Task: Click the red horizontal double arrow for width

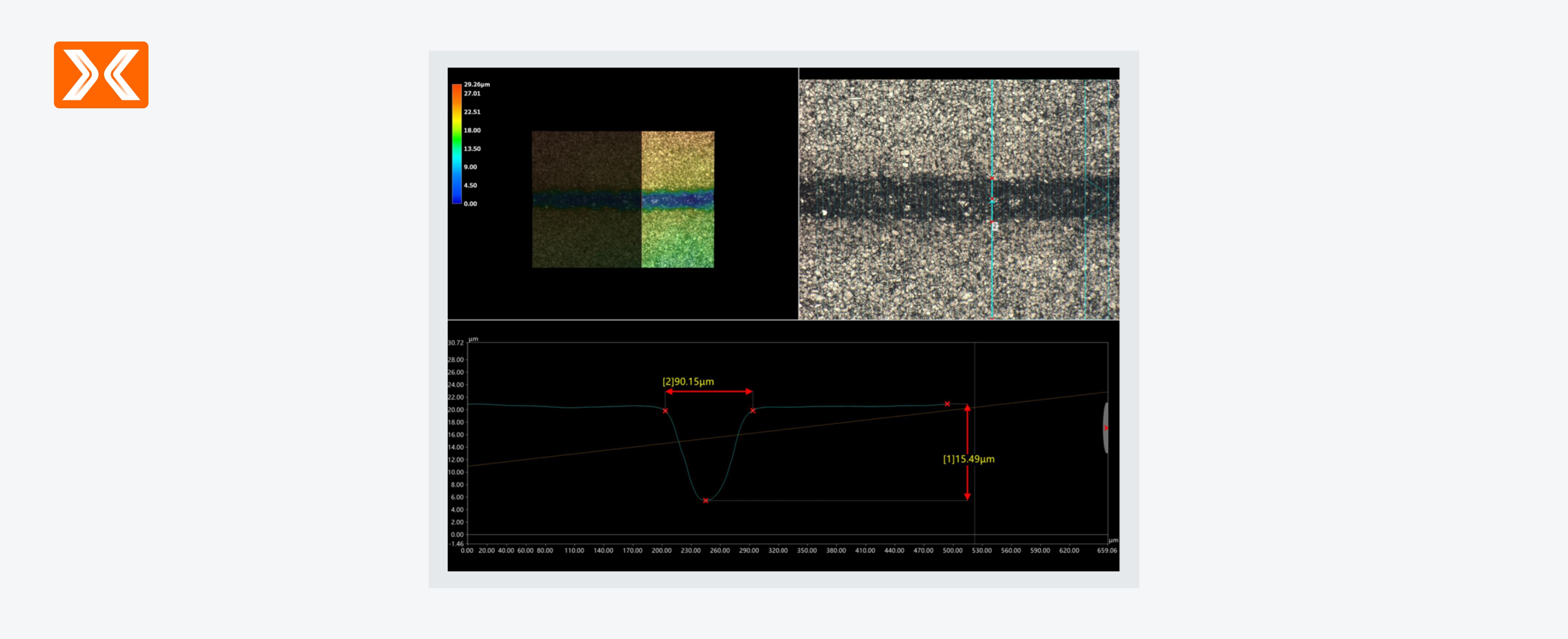Action: (709, 392)
